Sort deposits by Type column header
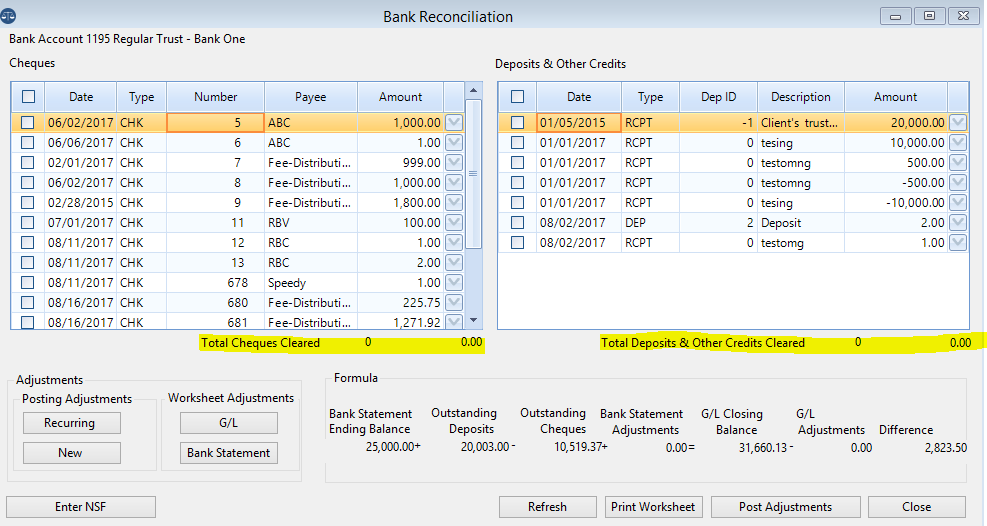This screenshot has height=526, width=987. click(x=650, y=97)
